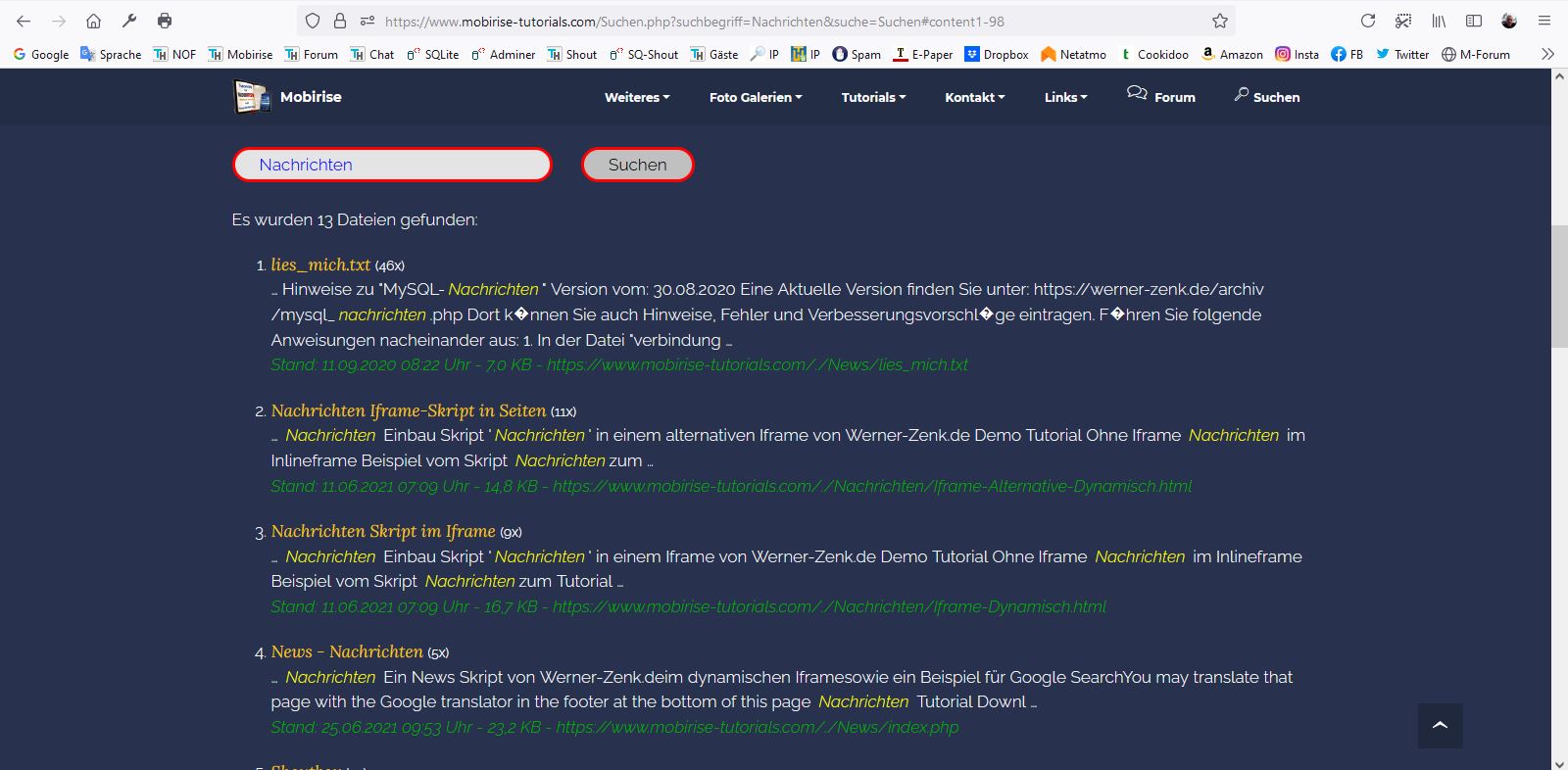Click the browser home icon
This screenshot has width=1568, height=770.
tap(93, 21)
